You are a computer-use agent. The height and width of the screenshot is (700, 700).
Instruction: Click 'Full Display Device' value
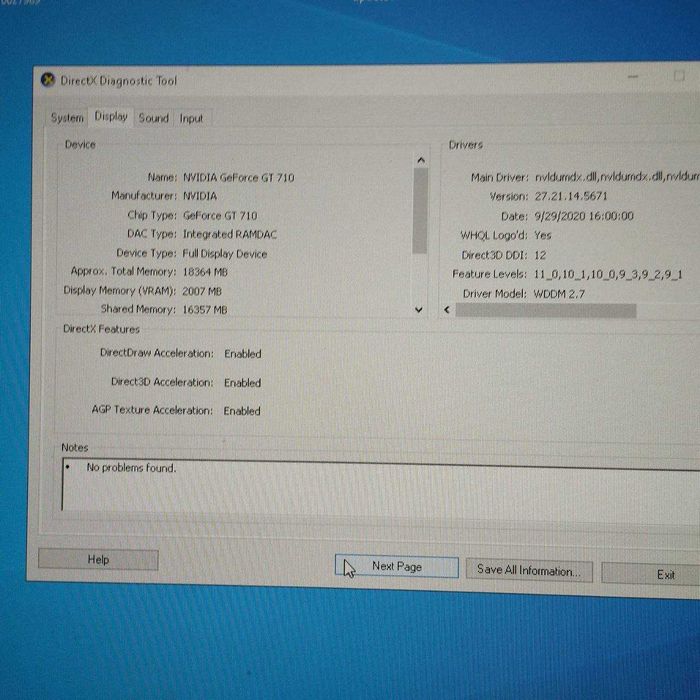point(225,254)
